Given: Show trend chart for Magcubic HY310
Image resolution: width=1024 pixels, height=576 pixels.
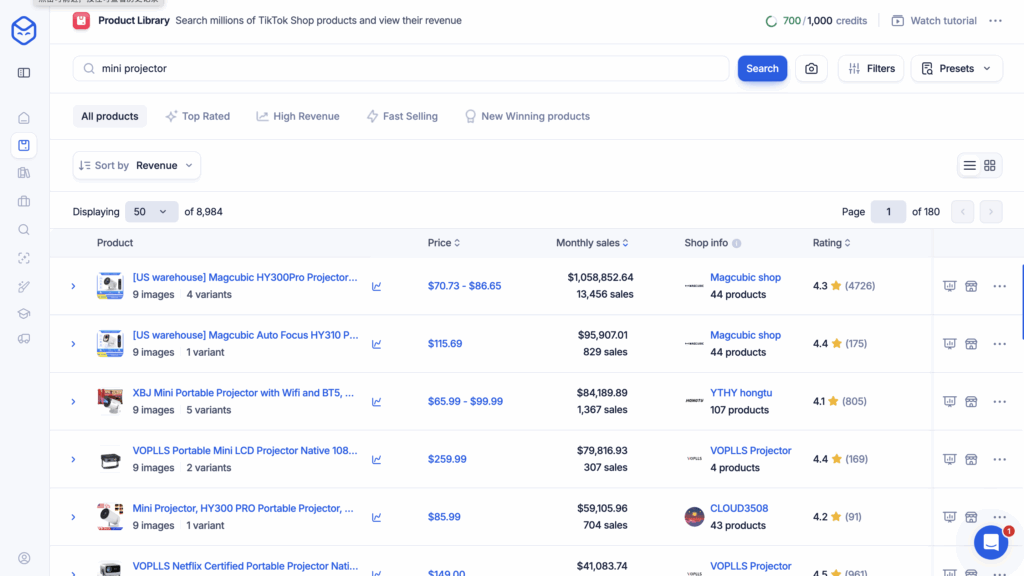Looking at the screenshot, I should (x=377, y=344).
